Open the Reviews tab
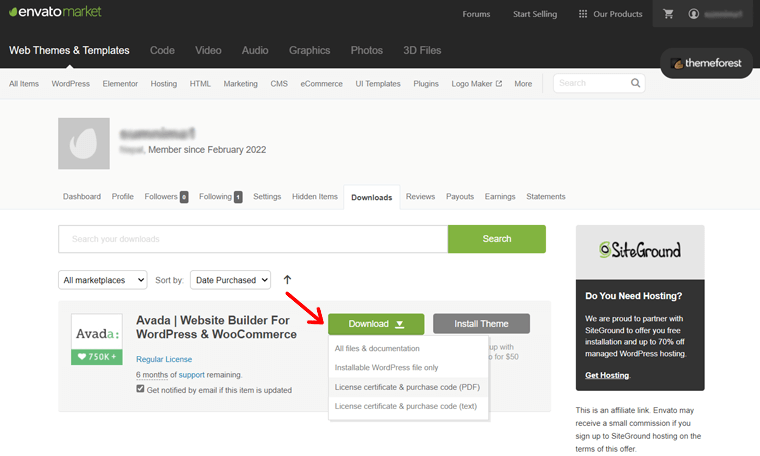Screen dimensions: 760x456 [420, 197]
